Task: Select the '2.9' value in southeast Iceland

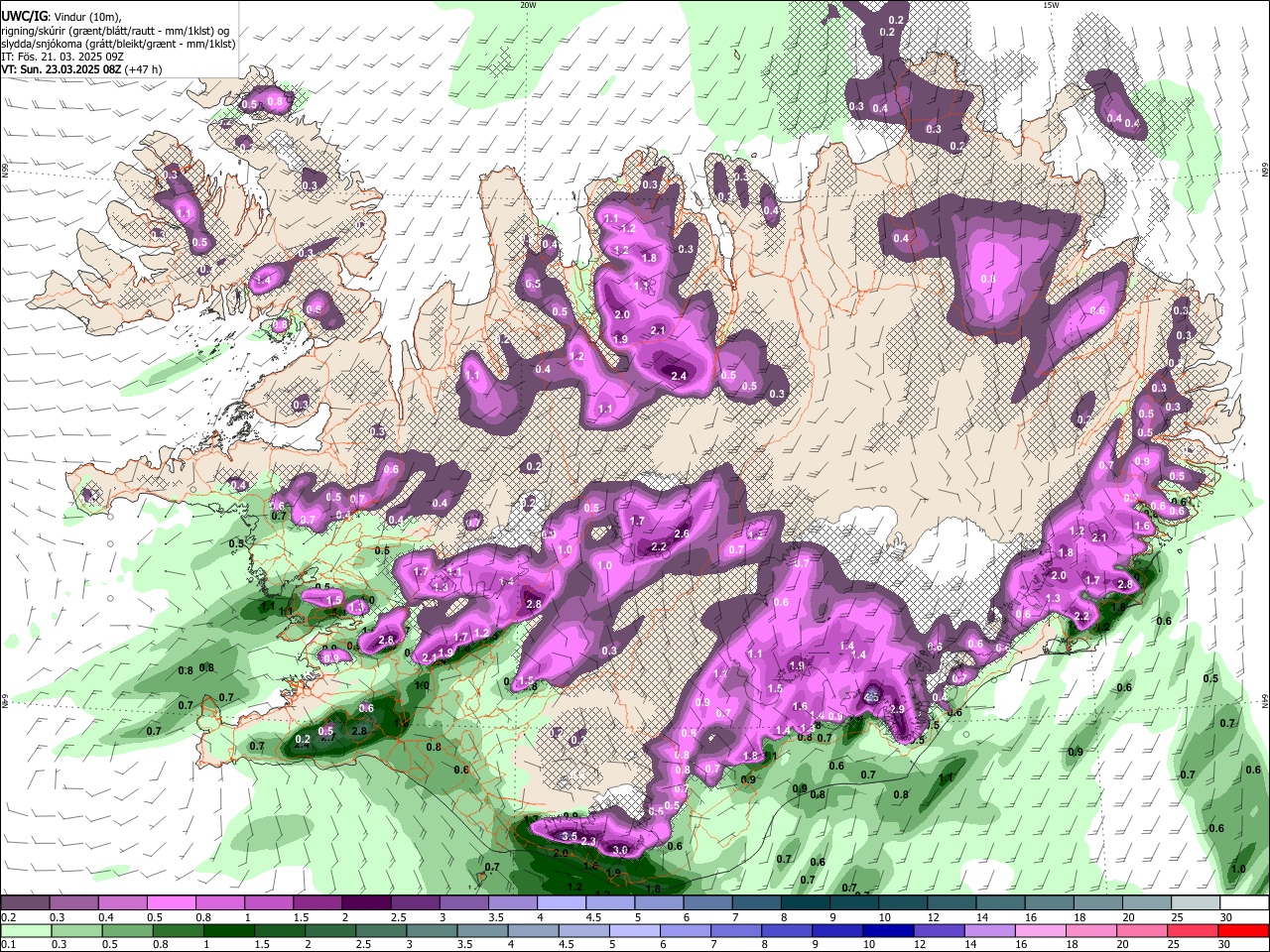Action: [x=898, y=710]
